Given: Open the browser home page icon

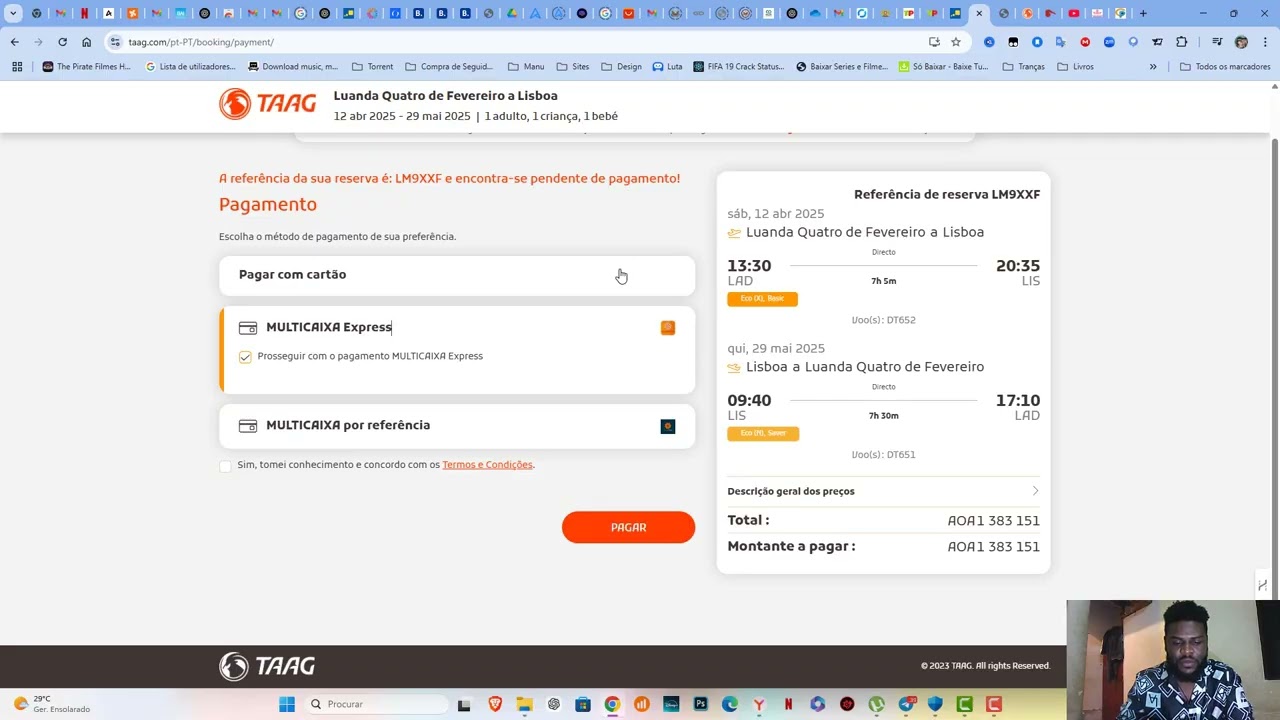Looking at the screenshot, I should click(86, 42).
